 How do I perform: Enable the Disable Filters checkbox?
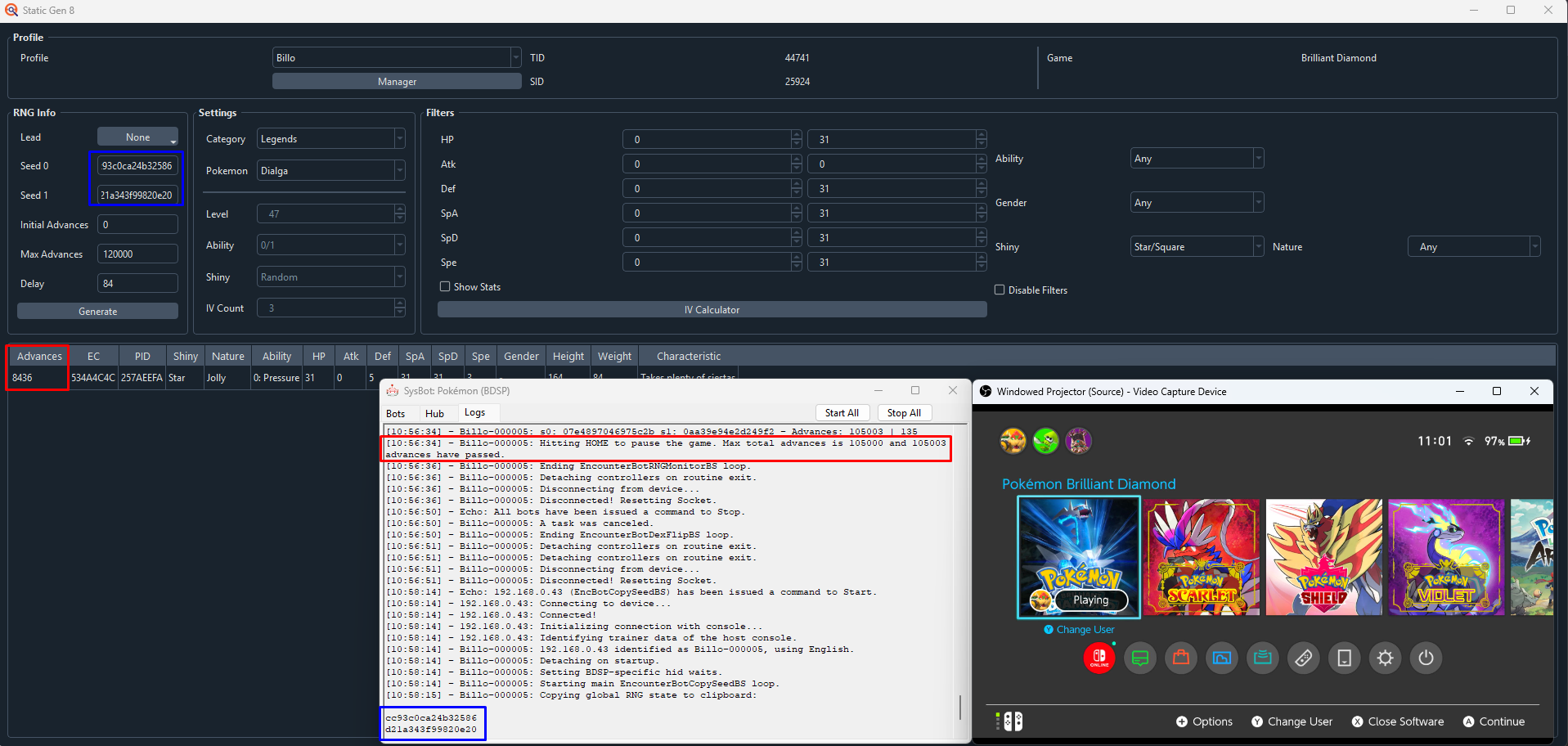pos(1000,290)
